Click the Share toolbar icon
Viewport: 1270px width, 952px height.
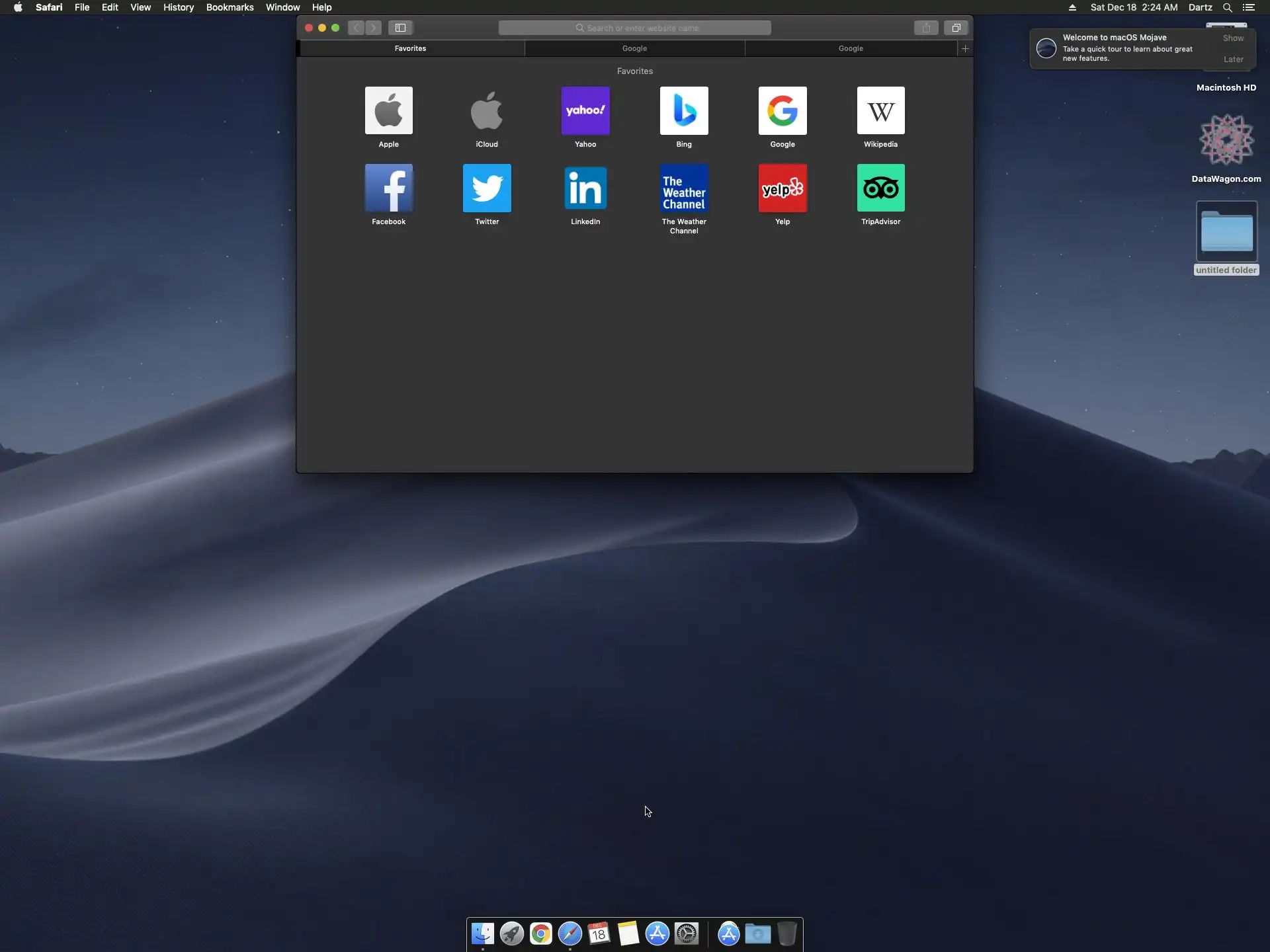coord(926,28)
